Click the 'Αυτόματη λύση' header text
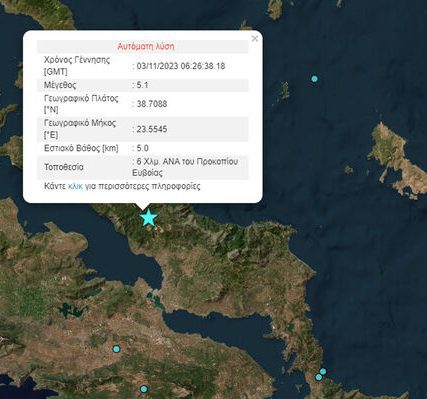 [146, 46]
